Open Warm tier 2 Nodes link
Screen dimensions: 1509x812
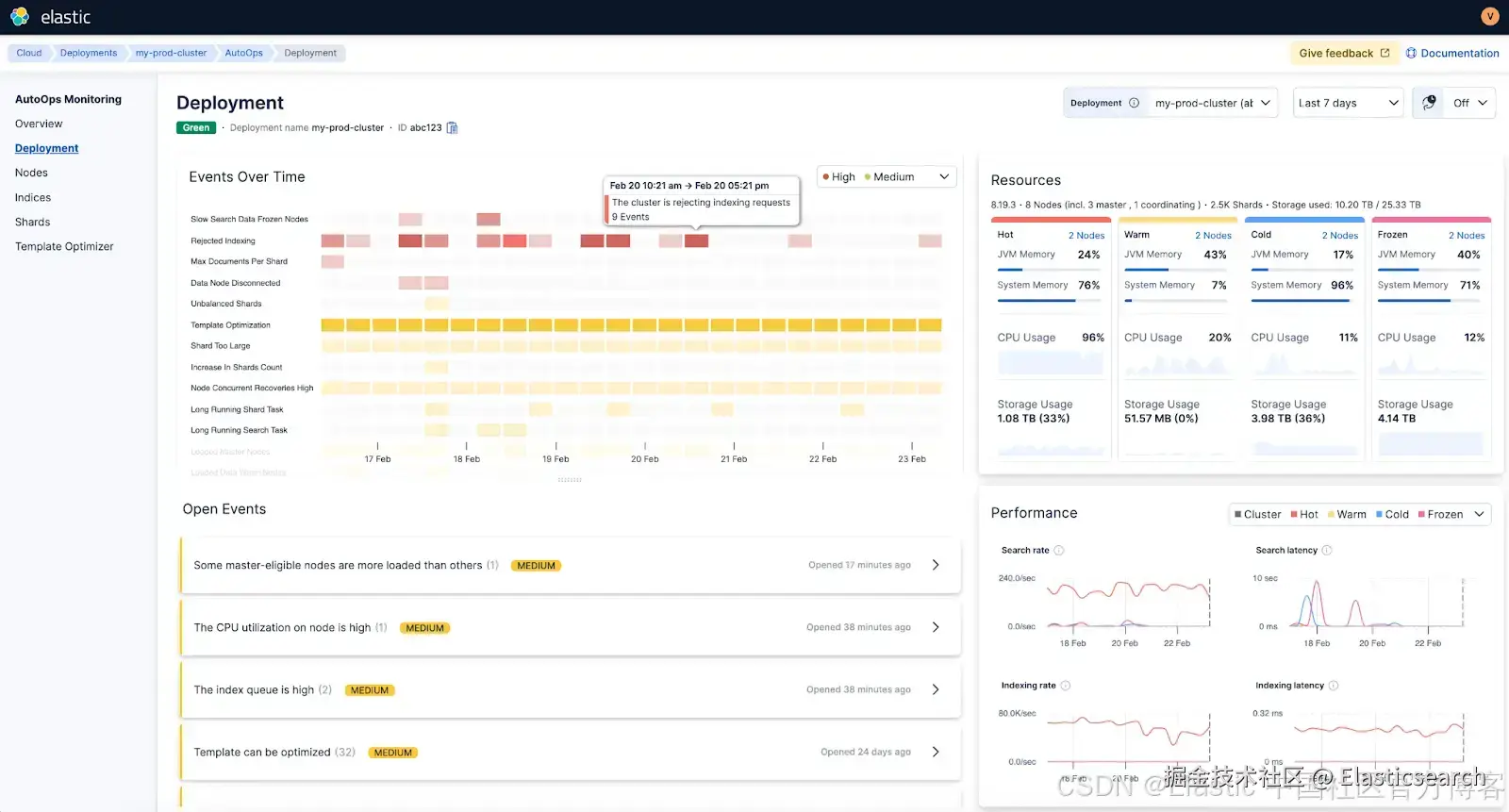1213,236
